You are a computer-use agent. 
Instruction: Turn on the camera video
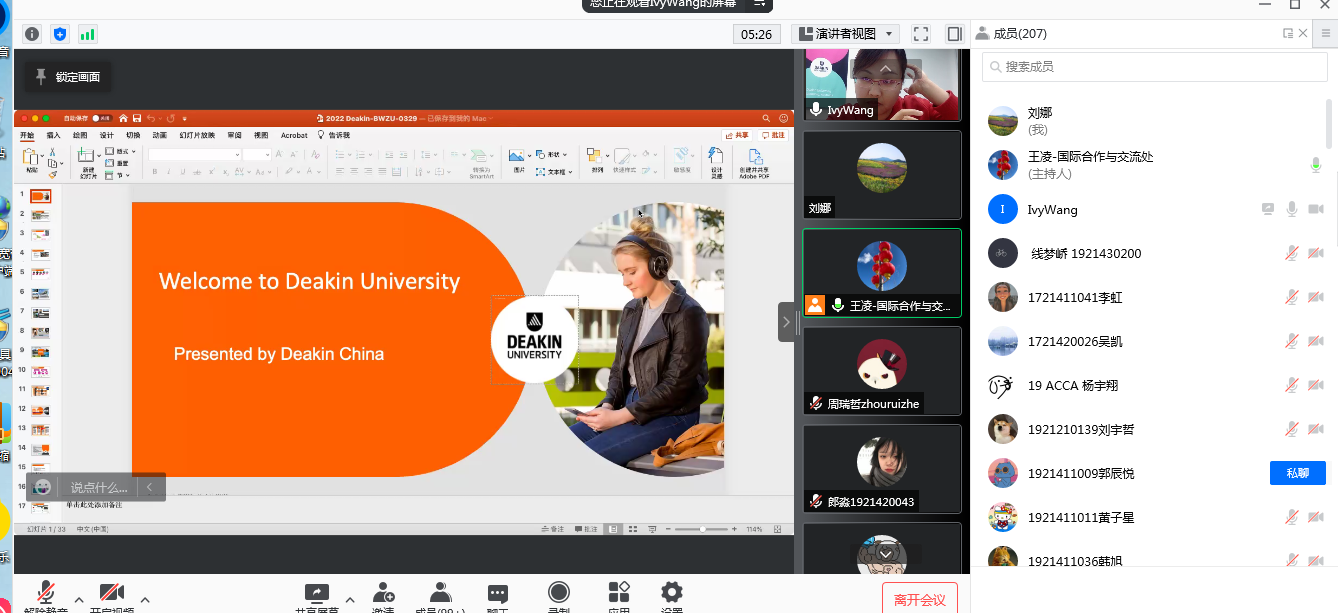[x=112, y=595]
